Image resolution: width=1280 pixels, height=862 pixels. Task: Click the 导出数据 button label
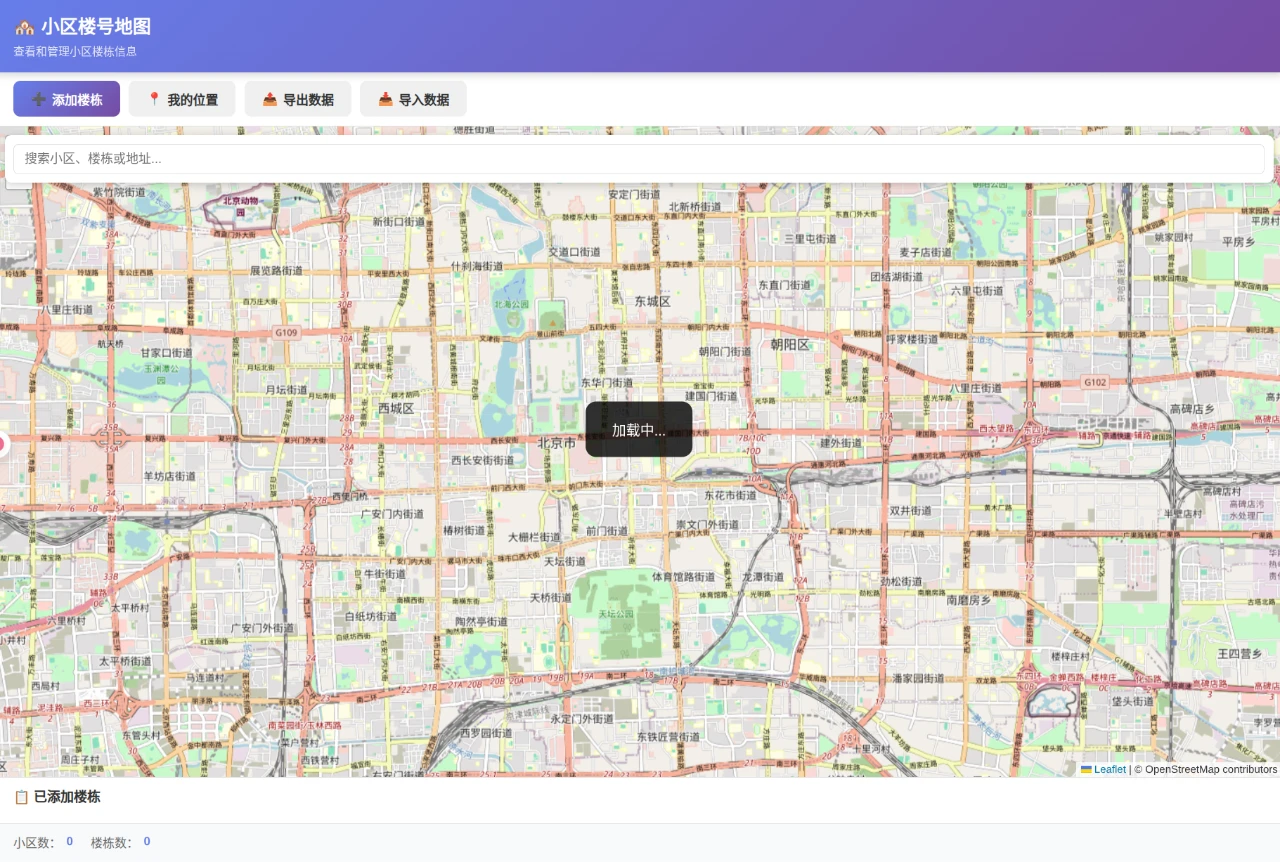click(308, 100)
